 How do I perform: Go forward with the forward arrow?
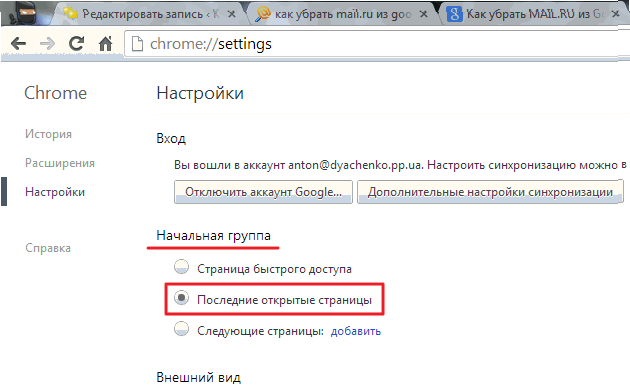(47, 43)
